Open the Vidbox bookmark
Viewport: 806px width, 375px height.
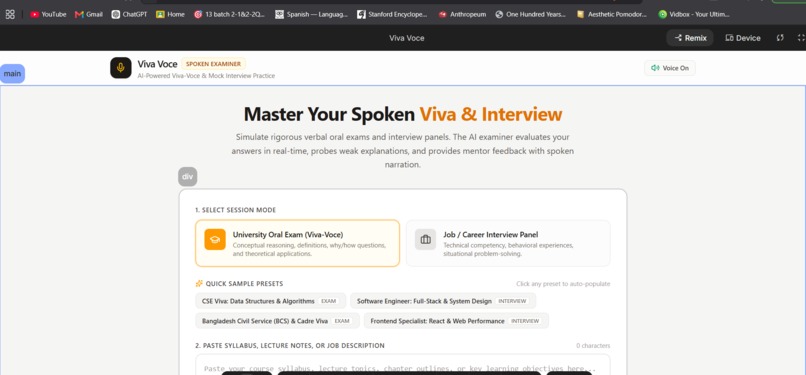694,14
